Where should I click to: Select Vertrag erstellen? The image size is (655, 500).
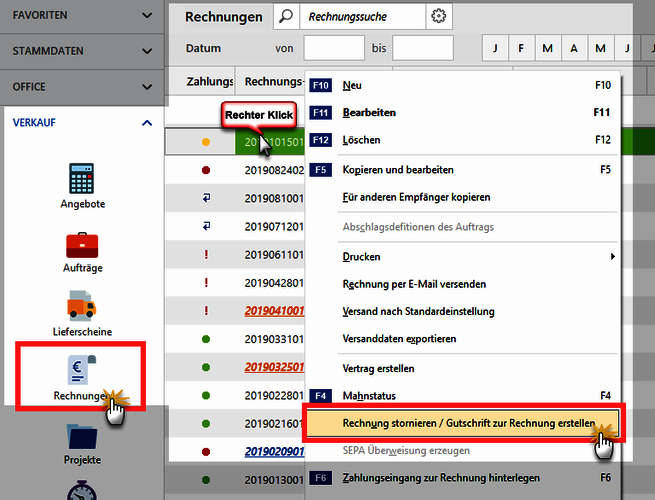[463, 369]
